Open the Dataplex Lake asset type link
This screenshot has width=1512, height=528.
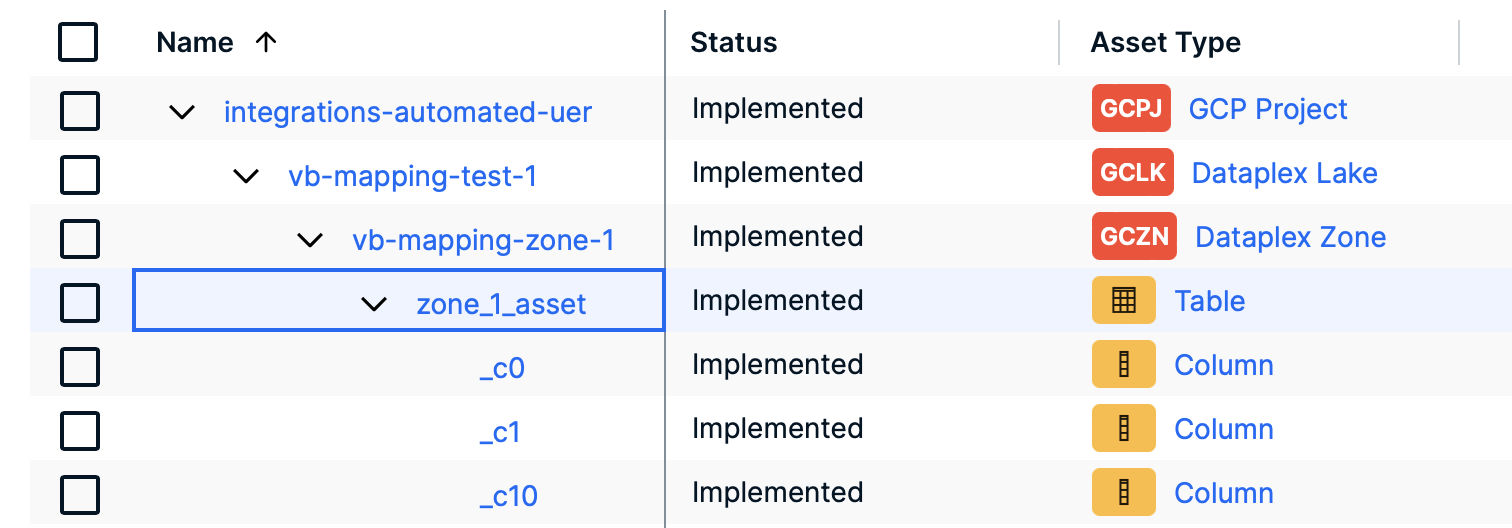(1284, 173)
